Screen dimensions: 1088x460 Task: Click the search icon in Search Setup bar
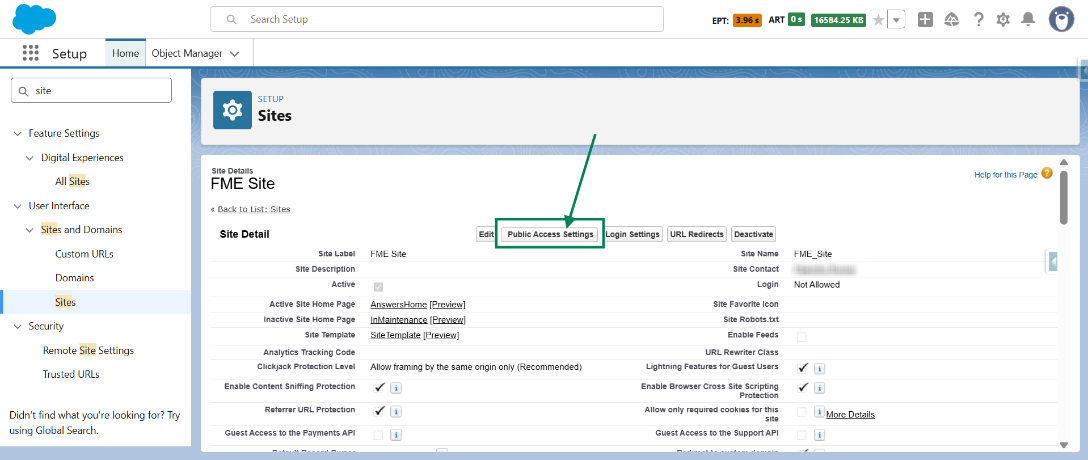pos(232,19)
